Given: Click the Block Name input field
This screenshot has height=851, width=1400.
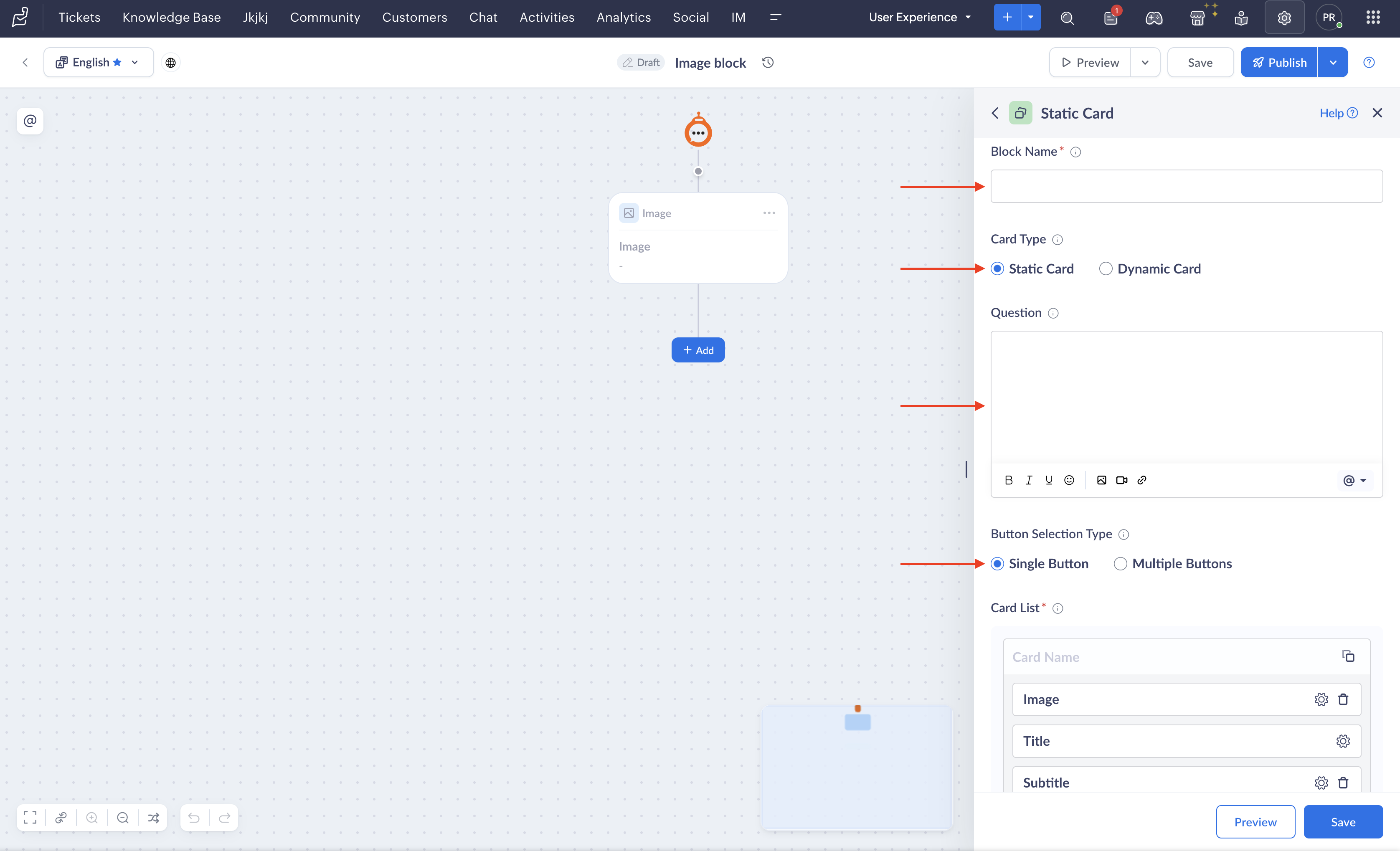Looking at the screenshot, I should tap(1186, 186).
